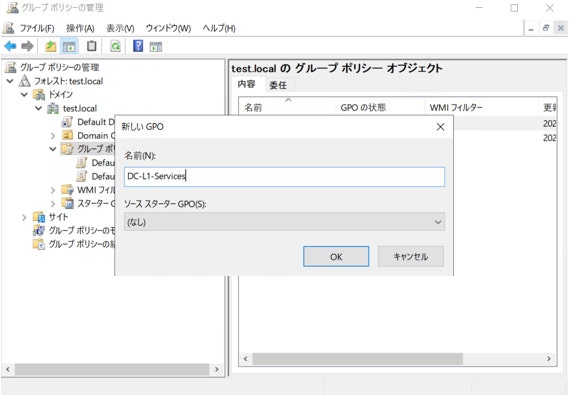This screenshot has width=570, height=395.
Task: Sort by the 名前 column header
Action: [287, 107]
